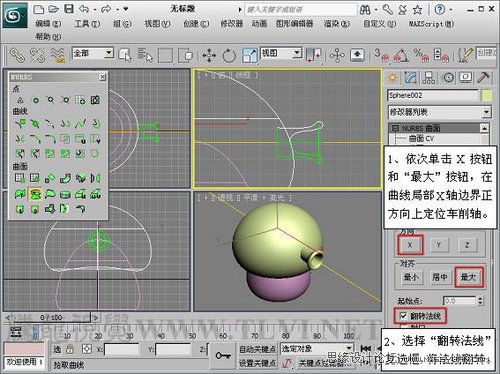Toggle the 设置关键点 set key mode
The height and width of the screenshot is (374, 500).
pyautogui.click(x=257, y=363)
